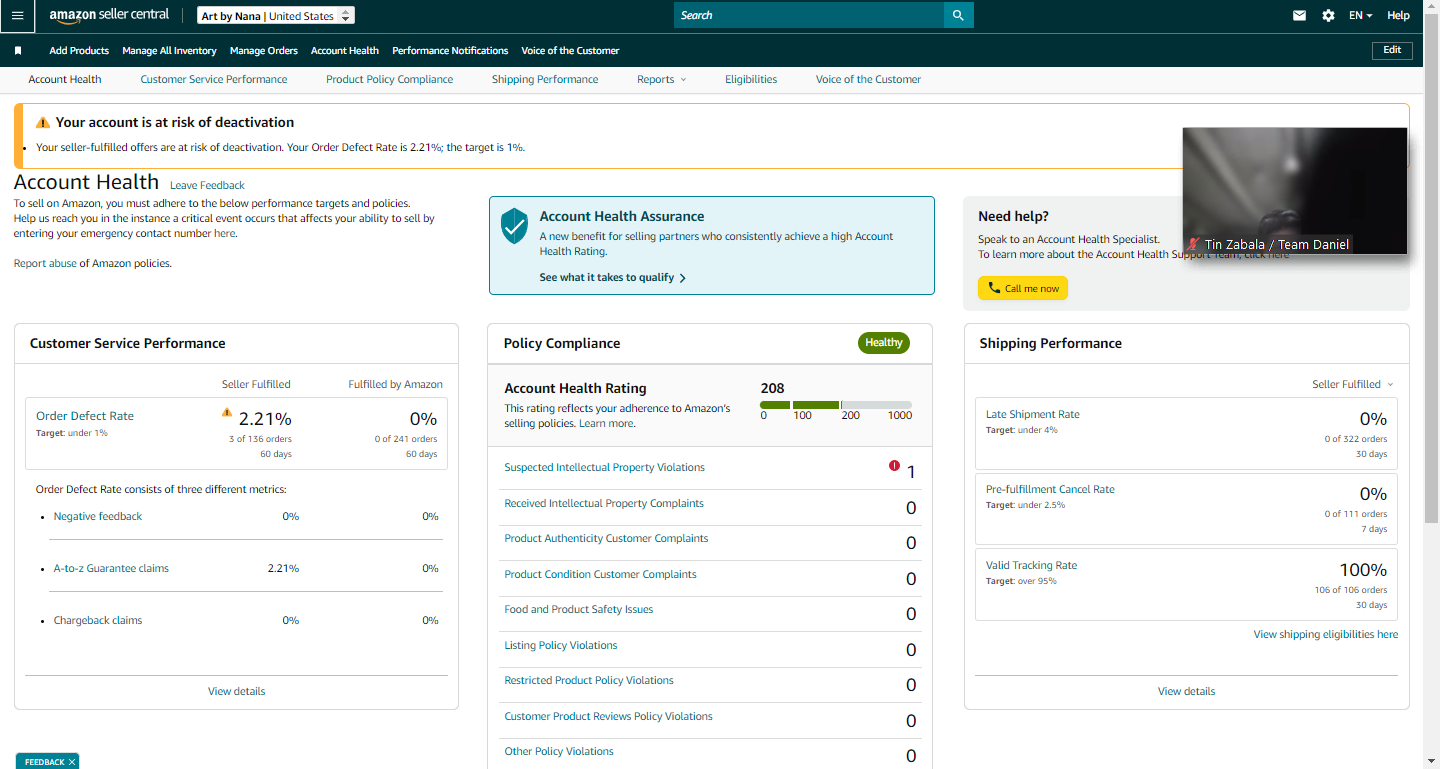Image resolution: width=1440 pixels, height=769 pixels.
Task: Click the Report abuse link
Action: point(45,263)
